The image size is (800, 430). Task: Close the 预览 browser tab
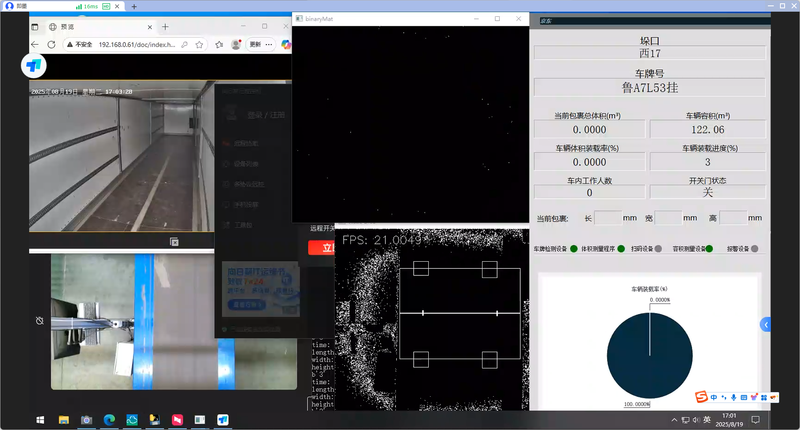click(x=149, y=27)
